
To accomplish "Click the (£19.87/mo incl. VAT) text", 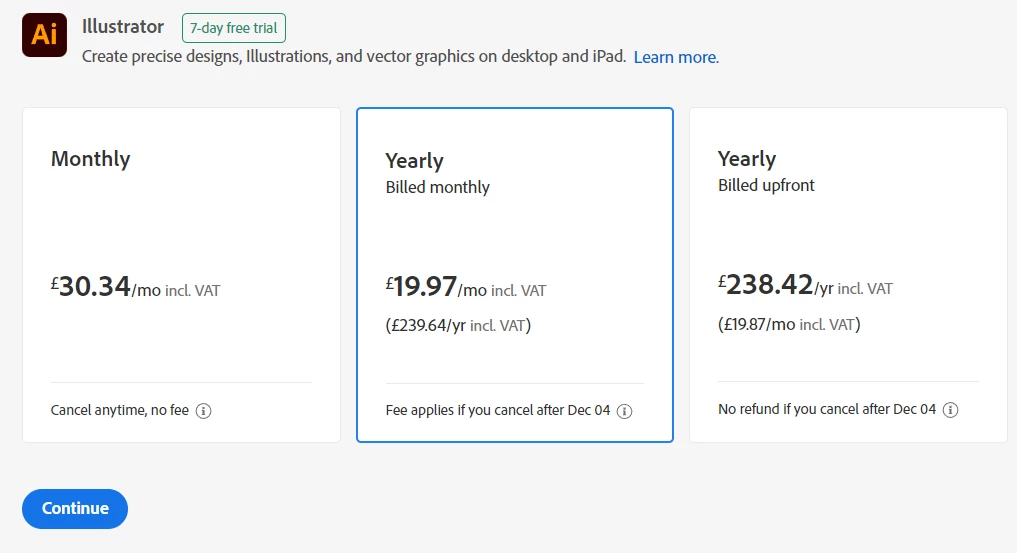I will pyautogui.click(x=789, y=324).
